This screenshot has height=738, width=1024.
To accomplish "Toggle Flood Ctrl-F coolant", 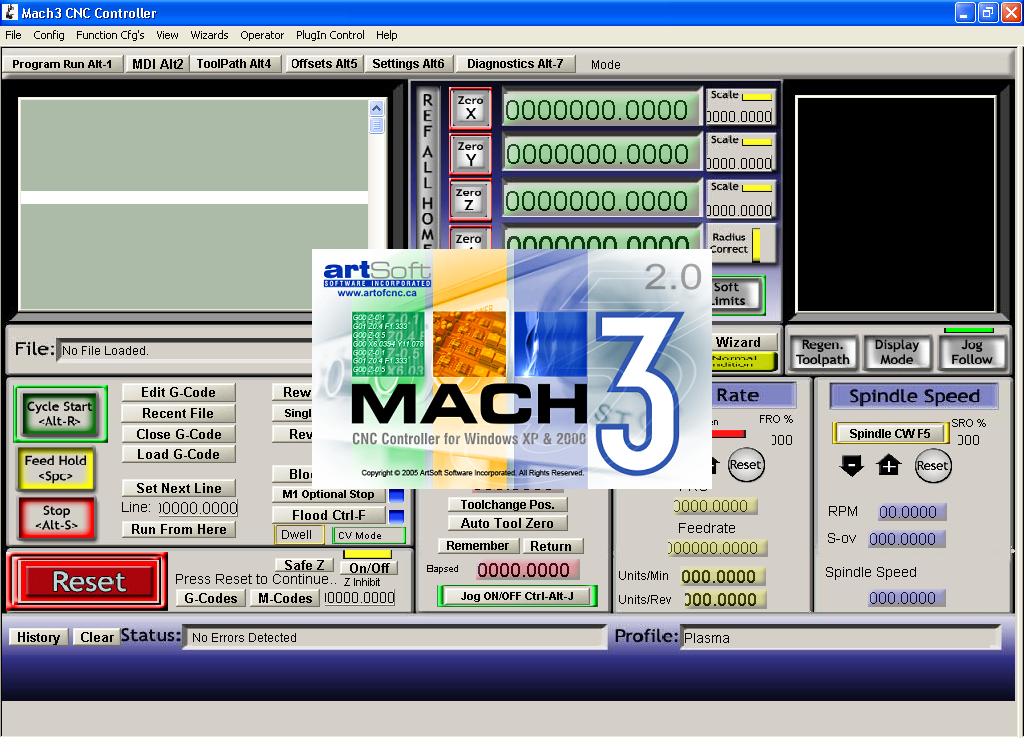I will pyautogui.click(x=328, y=515).
